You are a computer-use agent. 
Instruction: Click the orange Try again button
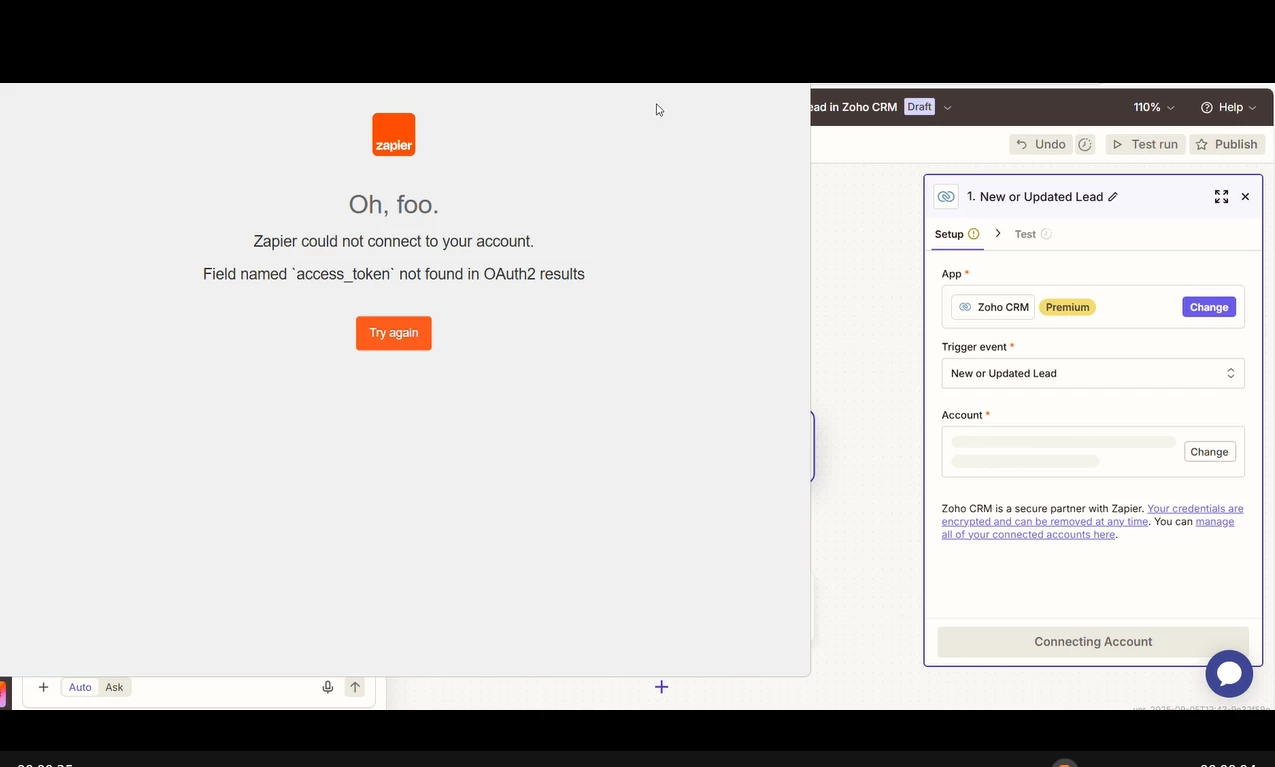coord(394,333)
